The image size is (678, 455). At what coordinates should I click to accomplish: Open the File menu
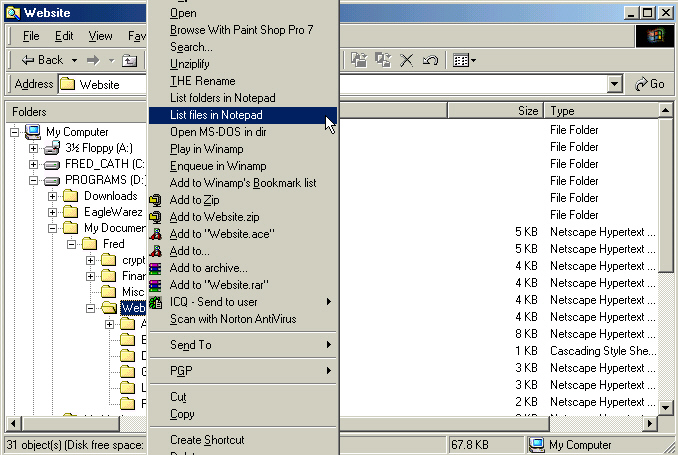(x=31, y=36)
